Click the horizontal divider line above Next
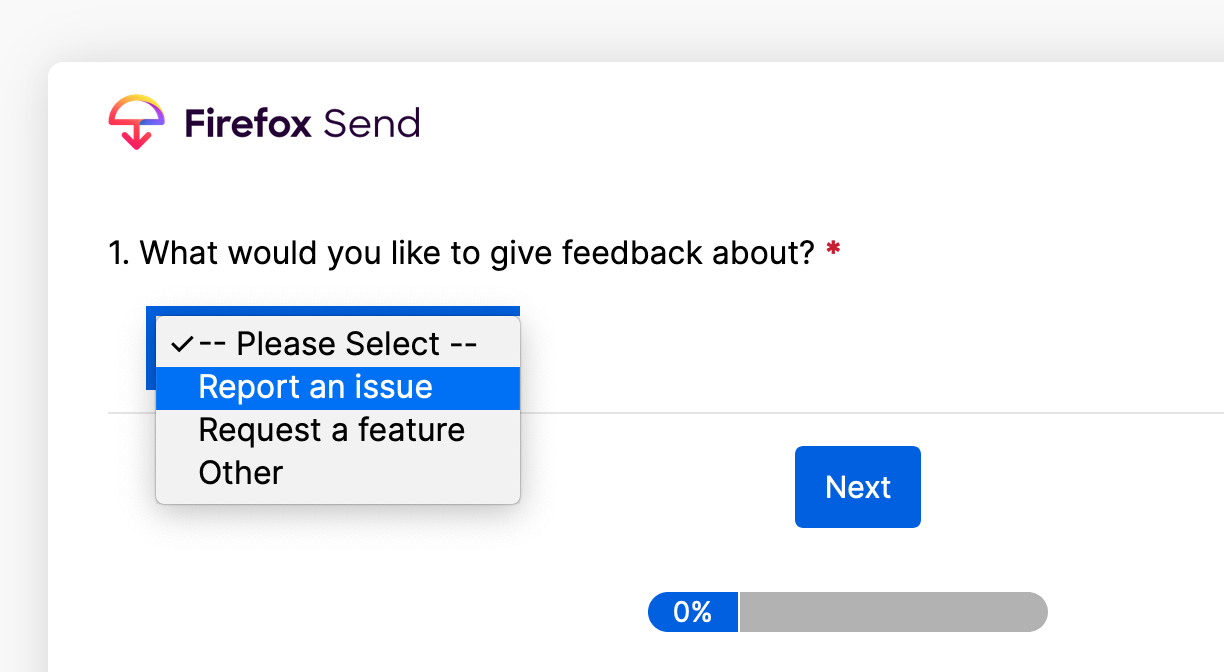 coord(872,412)
